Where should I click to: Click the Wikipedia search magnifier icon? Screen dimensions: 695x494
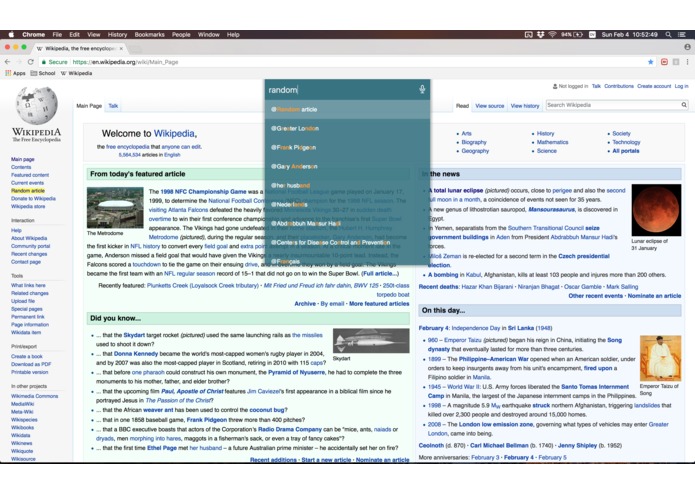click(x=684, y=105)
